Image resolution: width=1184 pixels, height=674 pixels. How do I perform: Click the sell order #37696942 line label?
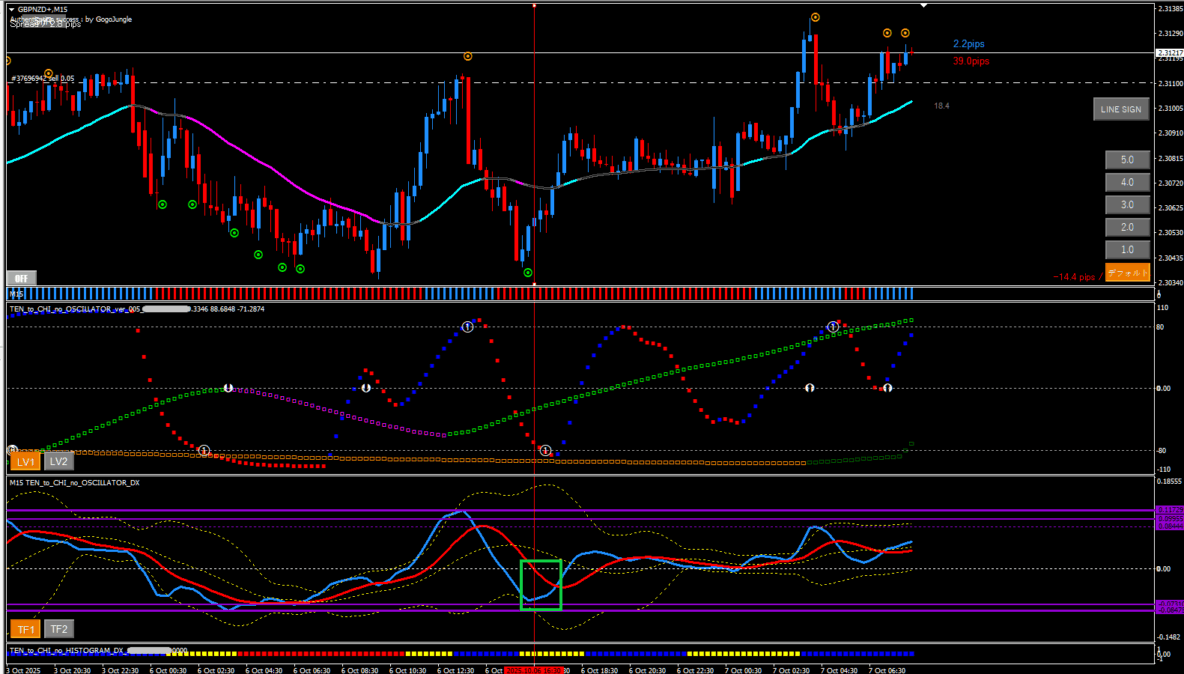[42, 78]
